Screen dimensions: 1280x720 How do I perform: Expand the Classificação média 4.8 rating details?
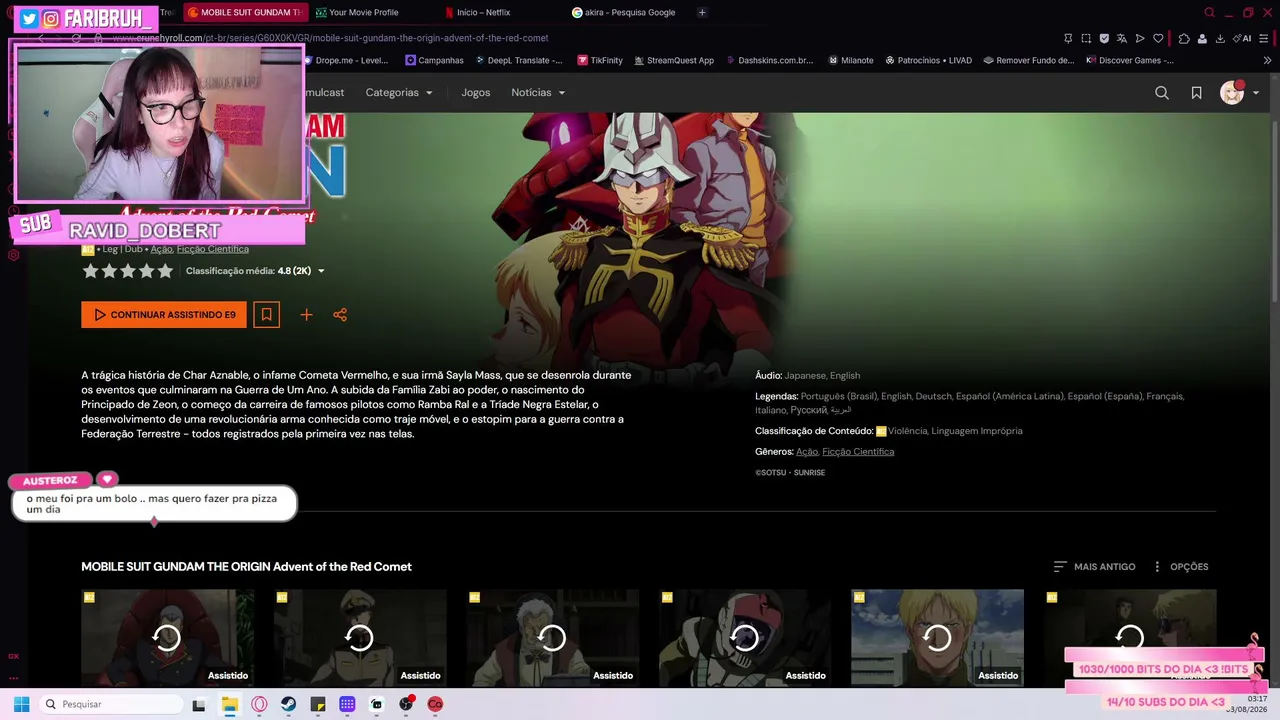pyautogui.click(x=255, y=271)
